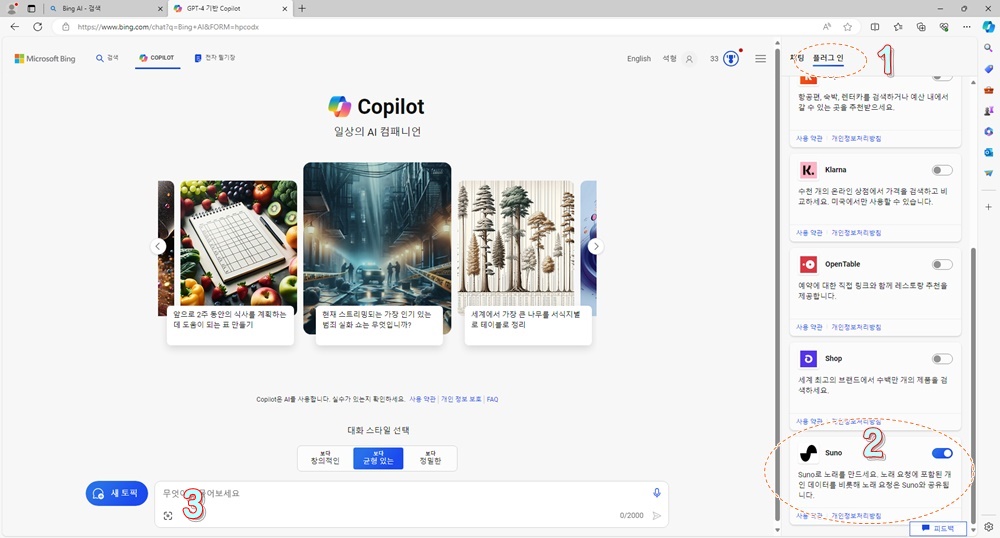
Task: Open sidebar Search icon
Action: click(x=988, y=48)
